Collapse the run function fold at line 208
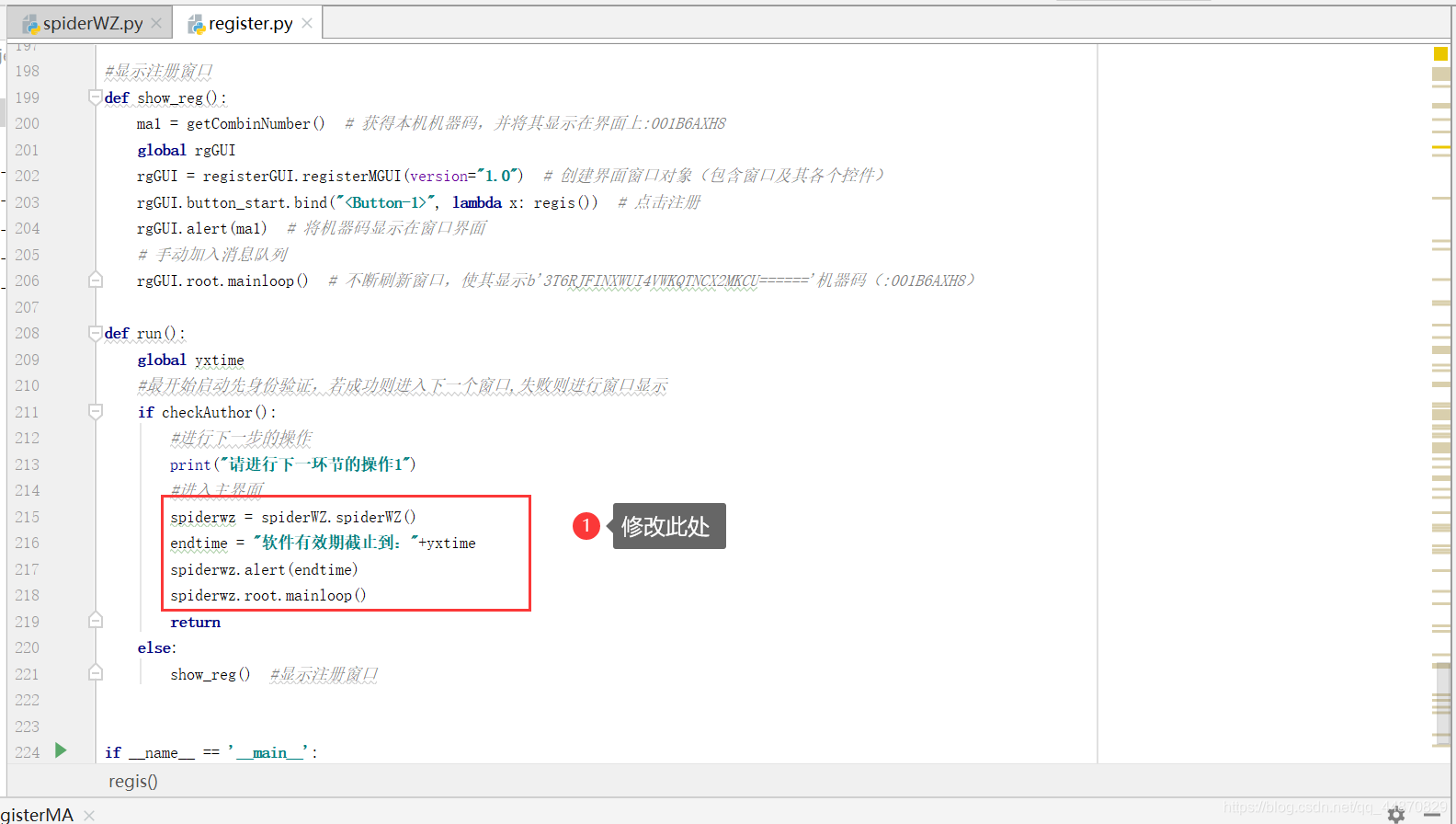1456x824 pixels. tap(95, 332)
